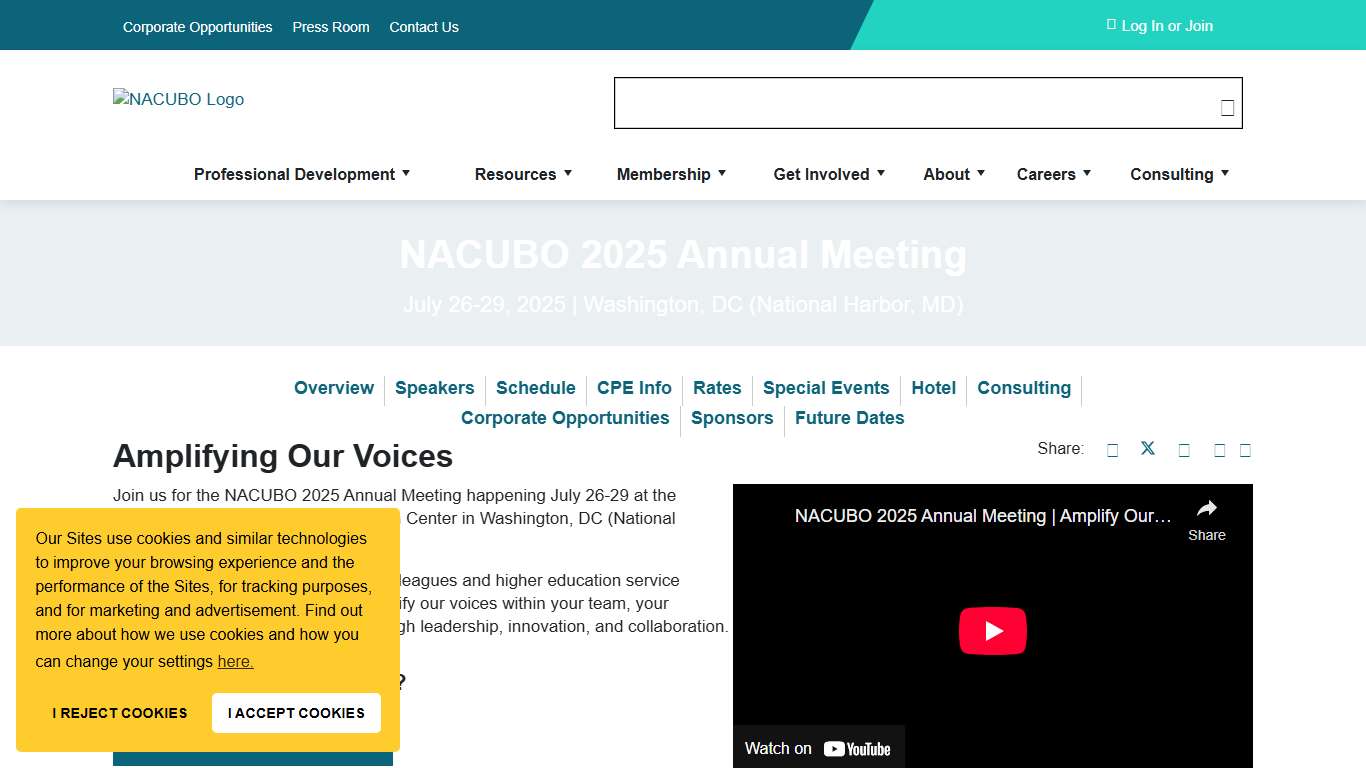Click the last share icon in the share row
The image size is (1366, 768).
(1244, 450)
